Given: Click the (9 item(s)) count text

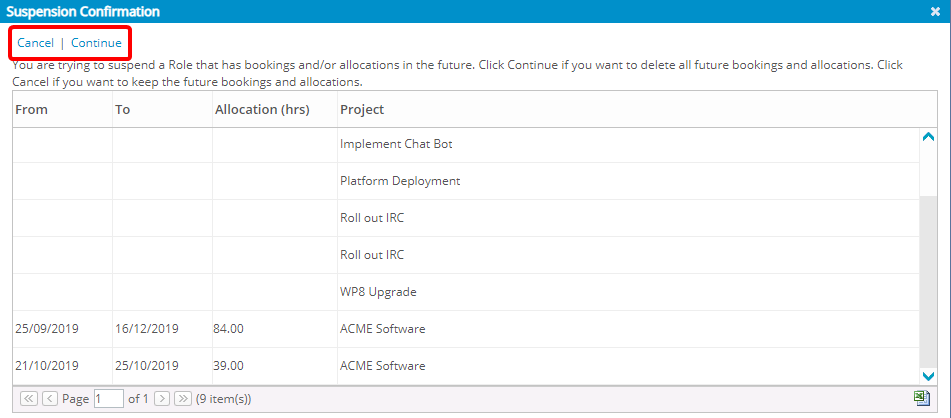Looking at the screenshot, I should coord(224,399).
